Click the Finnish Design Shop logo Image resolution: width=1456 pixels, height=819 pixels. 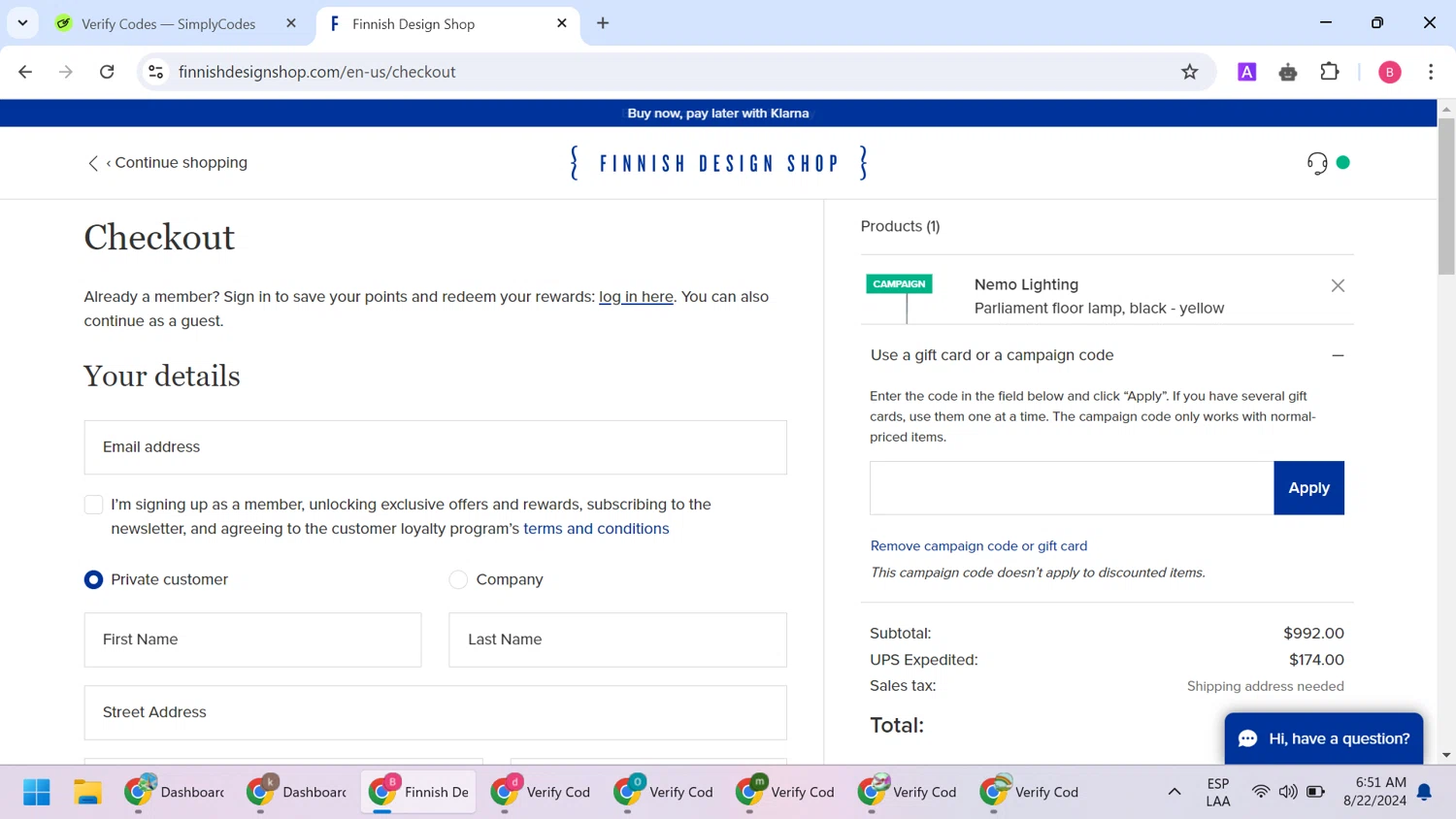pos(718,163)
